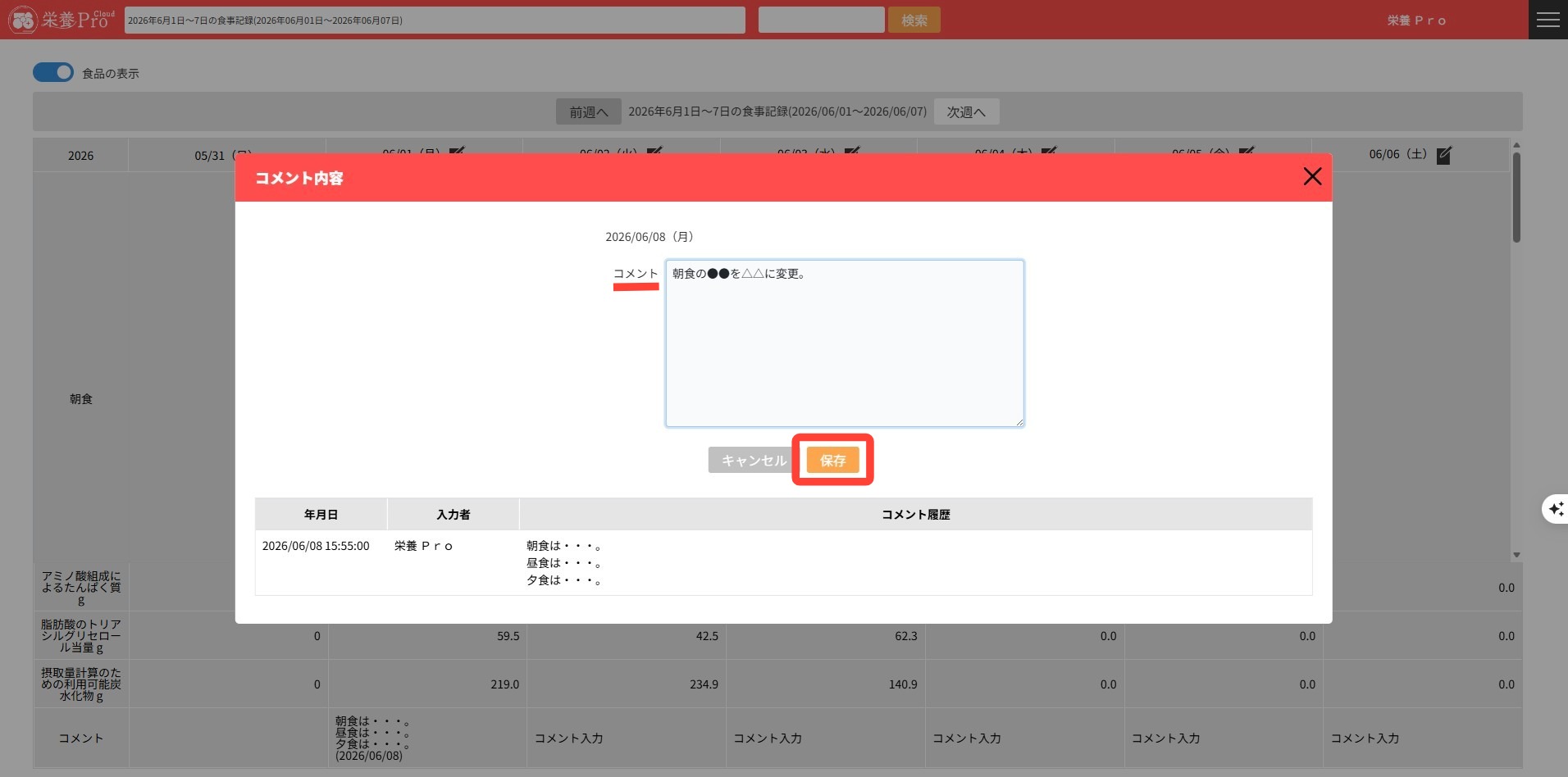Click the value 140.9 in the table
Image resolution: width=1568 pixels, height=777 pixels.
click(903, 684)
